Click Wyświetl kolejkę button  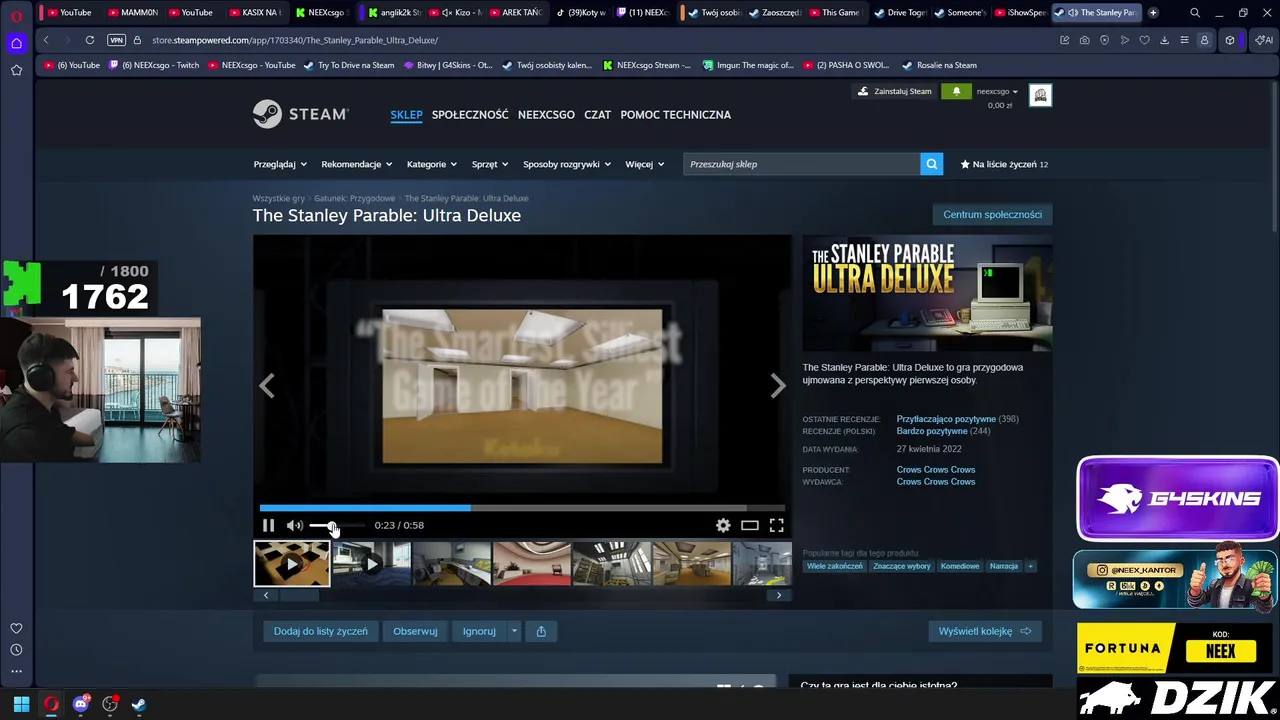(985, 631)
